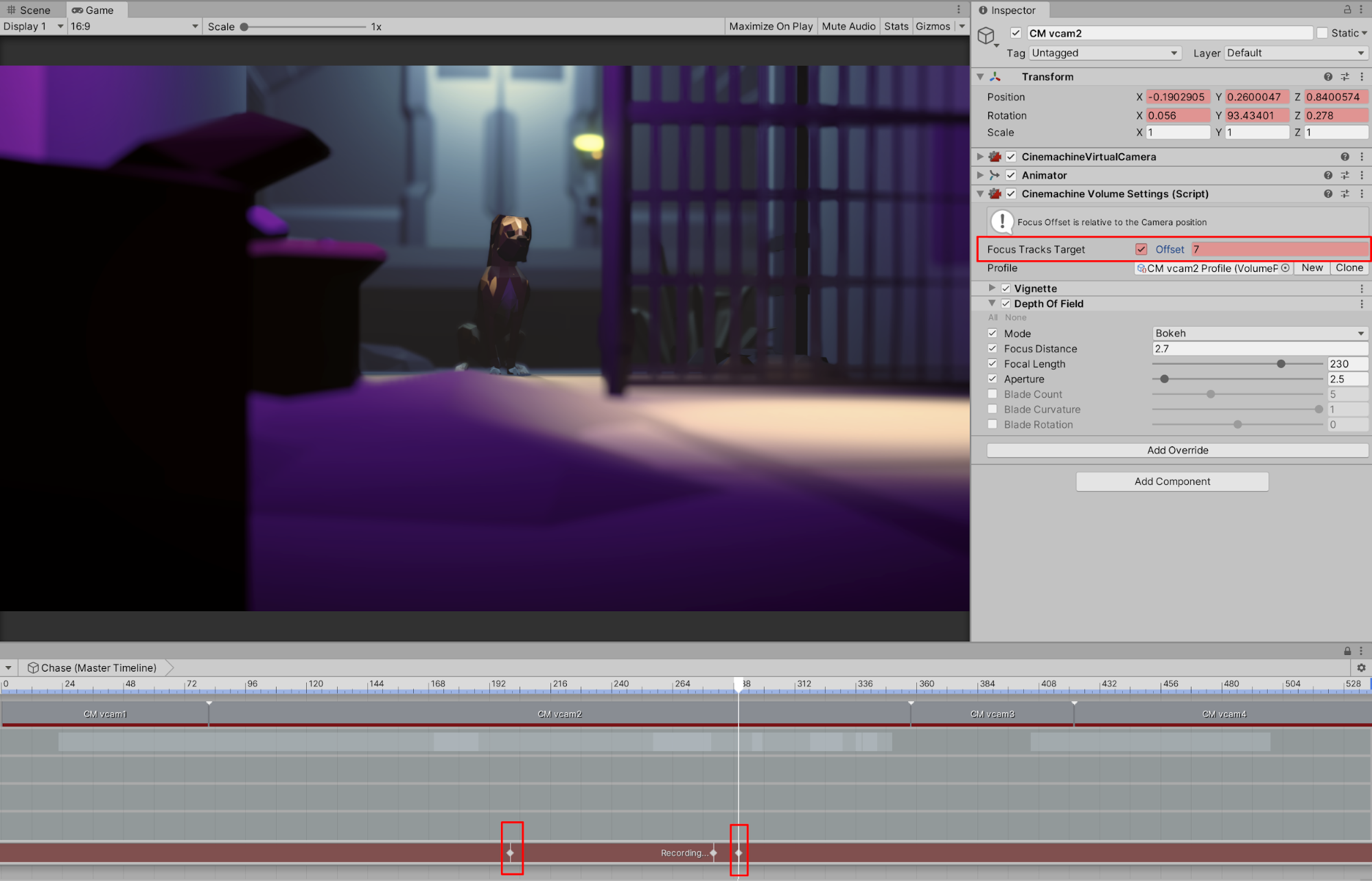Expand the Vignette override section

[x=992, y=288]
